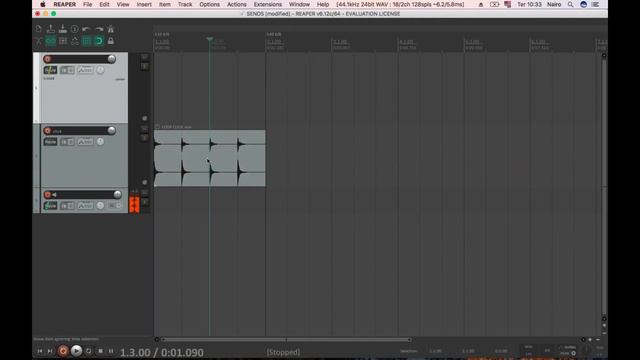Image resolution: width=640 pixels, height=360 pixels.
Task: Go to project start in transport
Action: tap(40, 351)
